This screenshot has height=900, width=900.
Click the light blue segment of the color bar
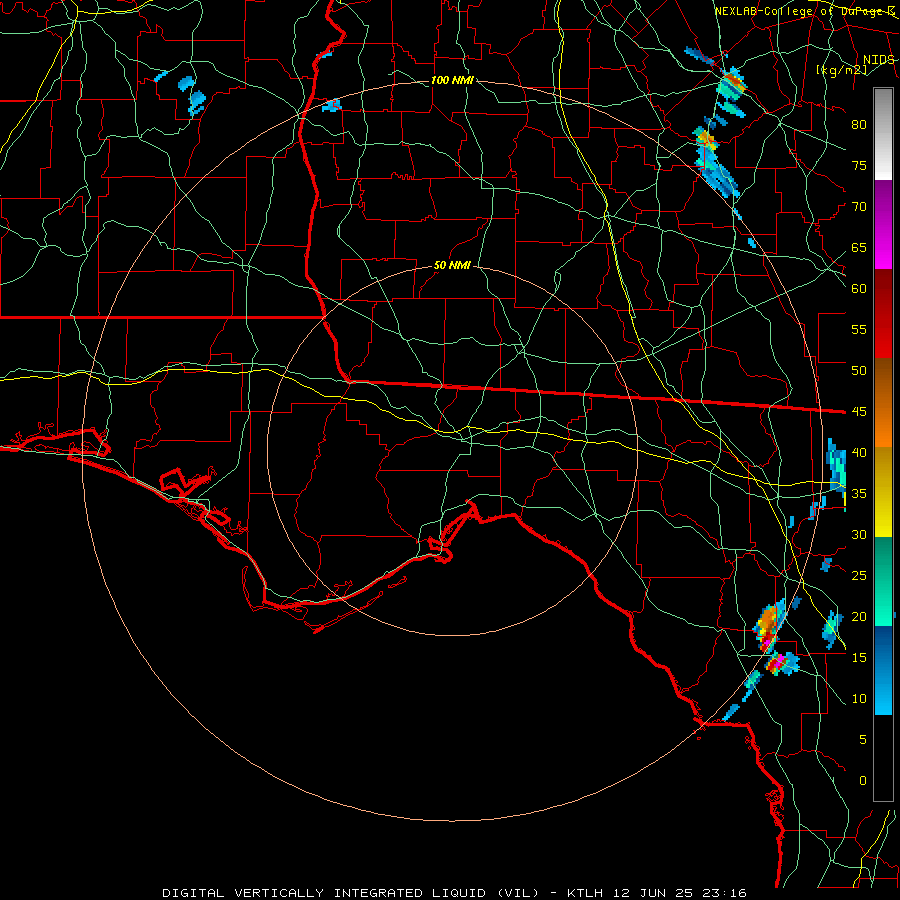coord(883,670)
